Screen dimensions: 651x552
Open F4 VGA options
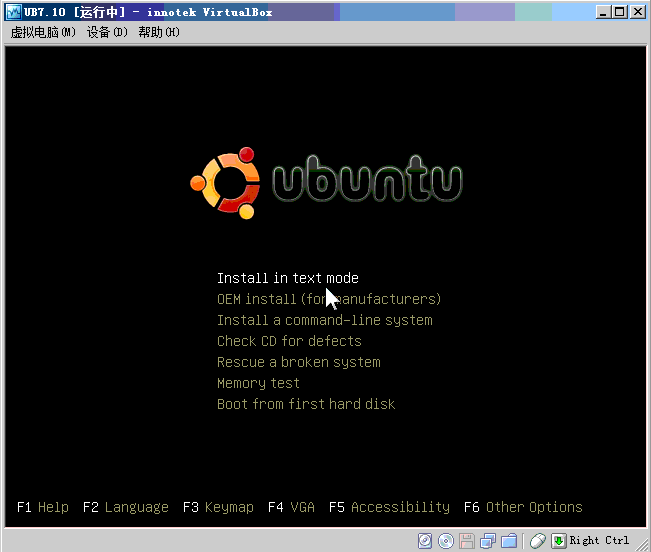point(291,507)
